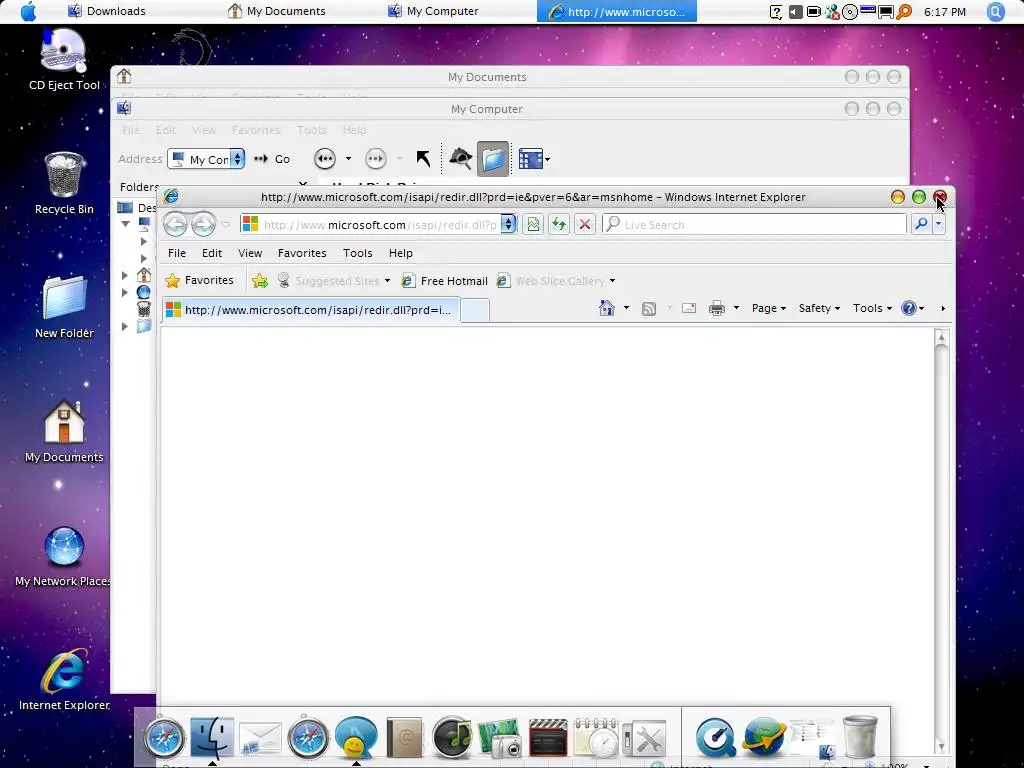
Task: Expand the network globe node in Folders tree
Action: 125,293
